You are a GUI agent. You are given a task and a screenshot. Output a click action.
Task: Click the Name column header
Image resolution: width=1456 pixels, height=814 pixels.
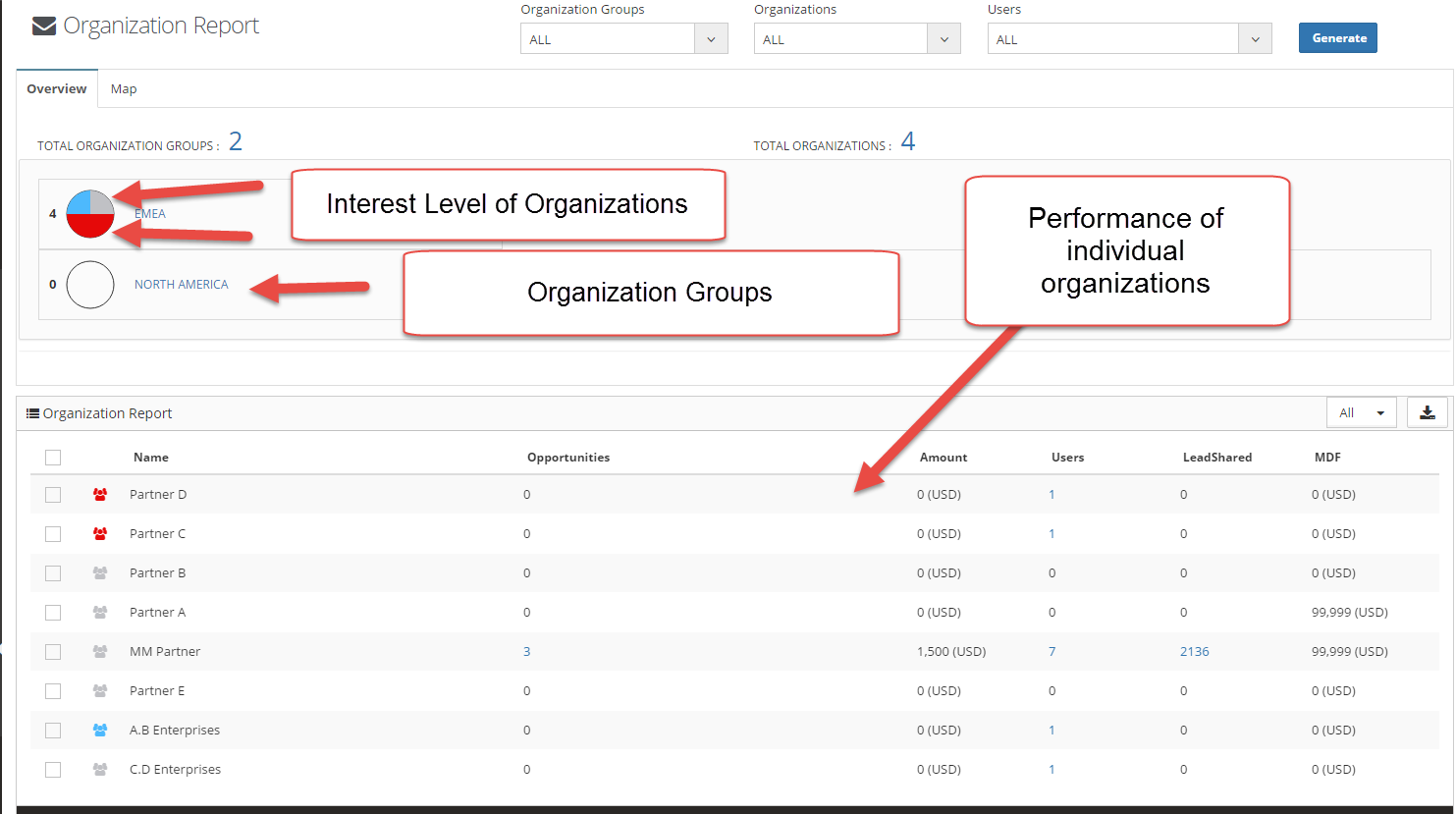(151, 458)
